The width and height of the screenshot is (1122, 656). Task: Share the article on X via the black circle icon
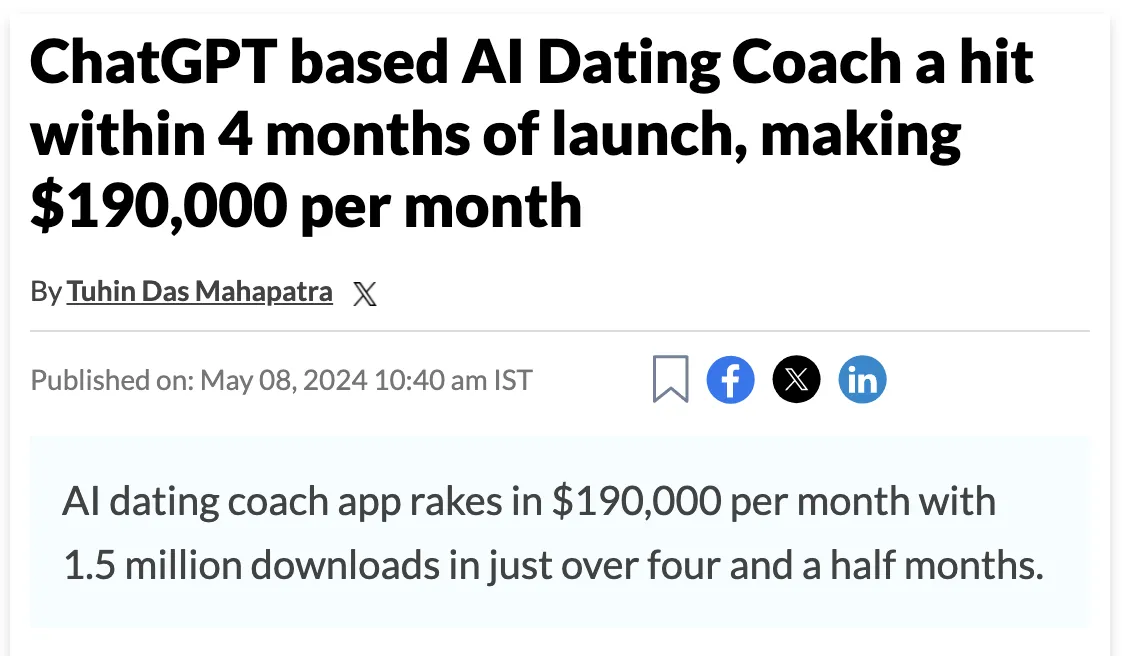point(796,379)
